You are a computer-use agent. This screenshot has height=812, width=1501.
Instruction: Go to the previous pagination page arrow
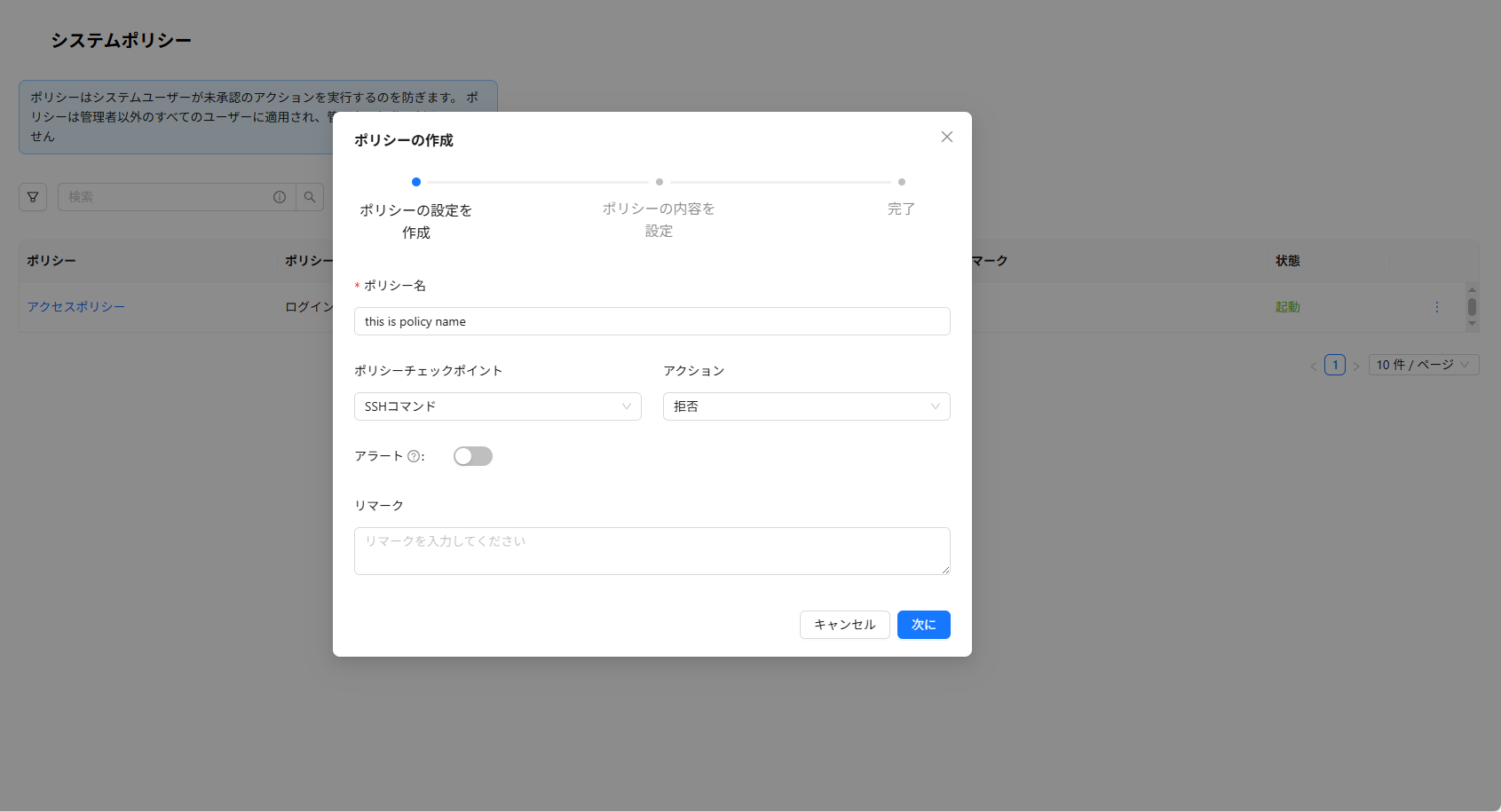click(1314, 366)
